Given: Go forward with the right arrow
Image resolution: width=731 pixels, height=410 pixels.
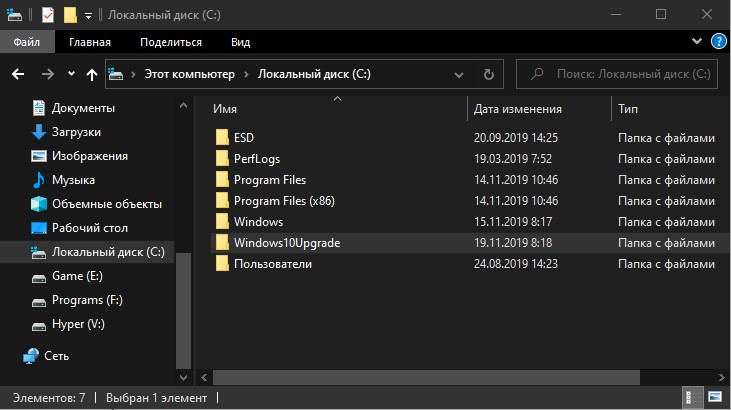Looking at the screenshot, I should pyautogui.click(x=48, y=74).
